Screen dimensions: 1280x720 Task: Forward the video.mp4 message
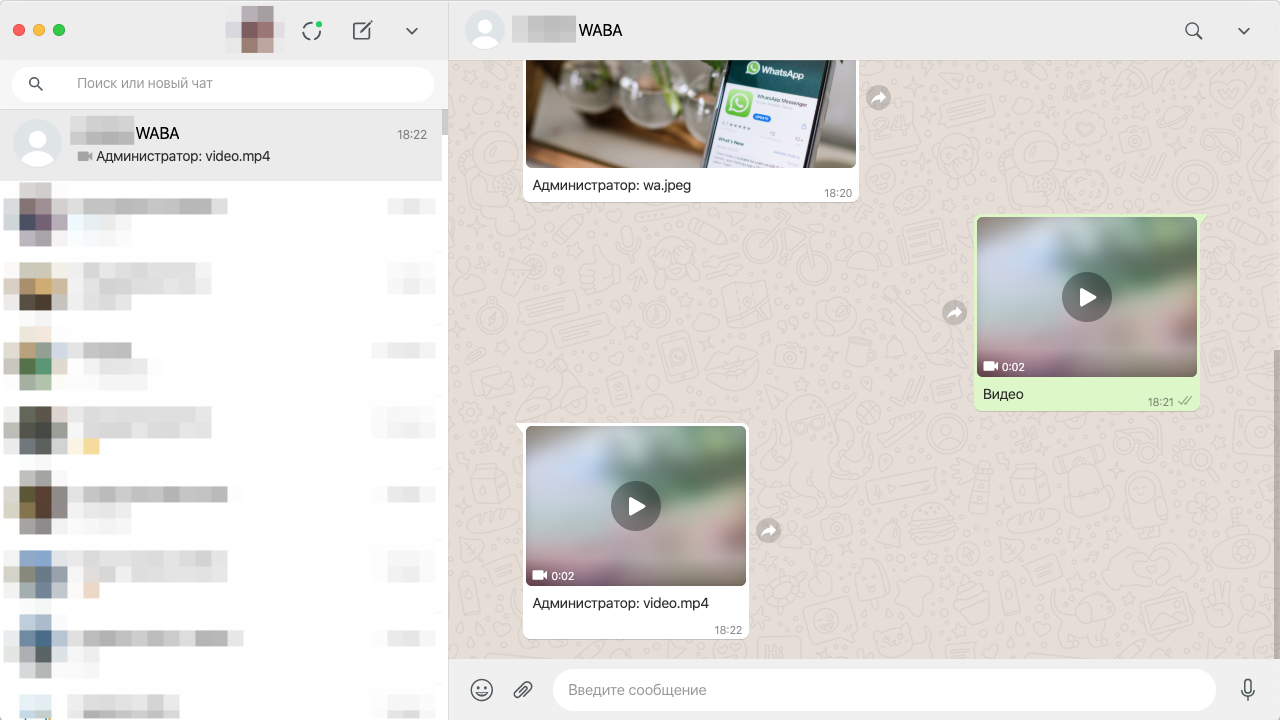tap(768, 531)
